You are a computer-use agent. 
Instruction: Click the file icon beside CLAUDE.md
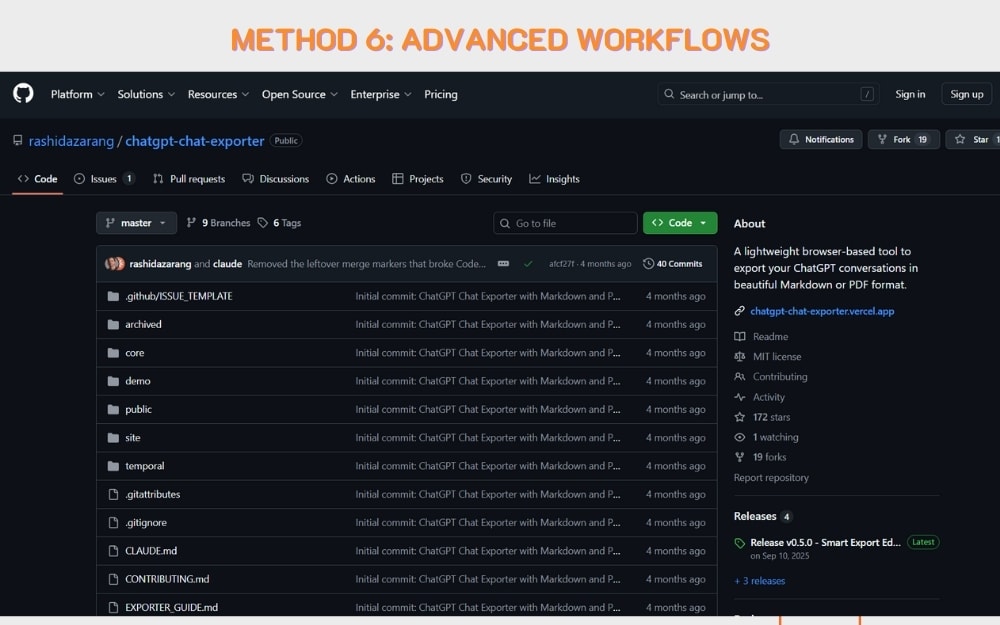tap(114, 550)
